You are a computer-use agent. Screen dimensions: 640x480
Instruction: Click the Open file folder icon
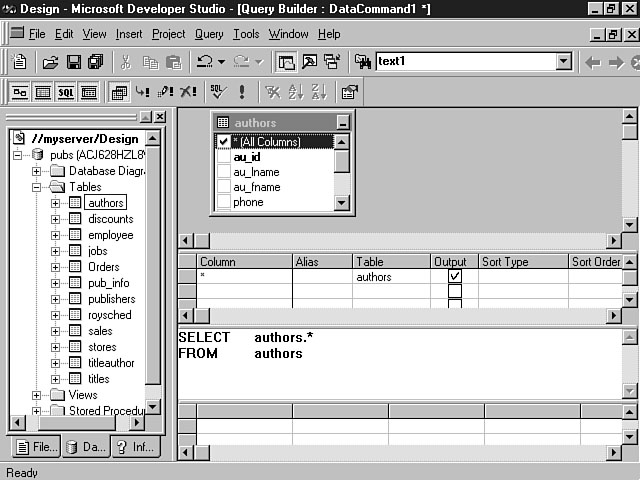pos(50,62)
